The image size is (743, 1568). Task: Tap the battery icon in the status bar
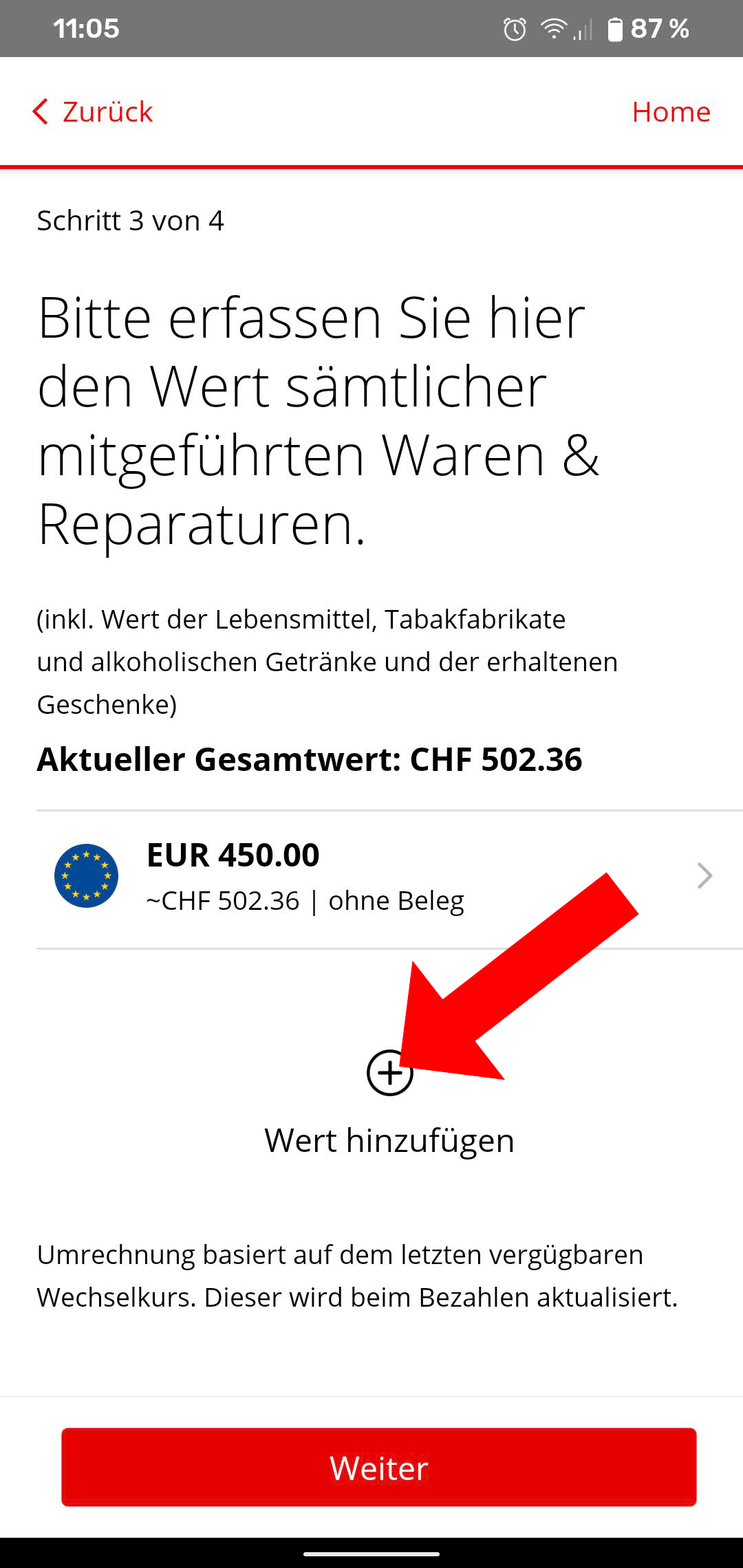[615, 30]
